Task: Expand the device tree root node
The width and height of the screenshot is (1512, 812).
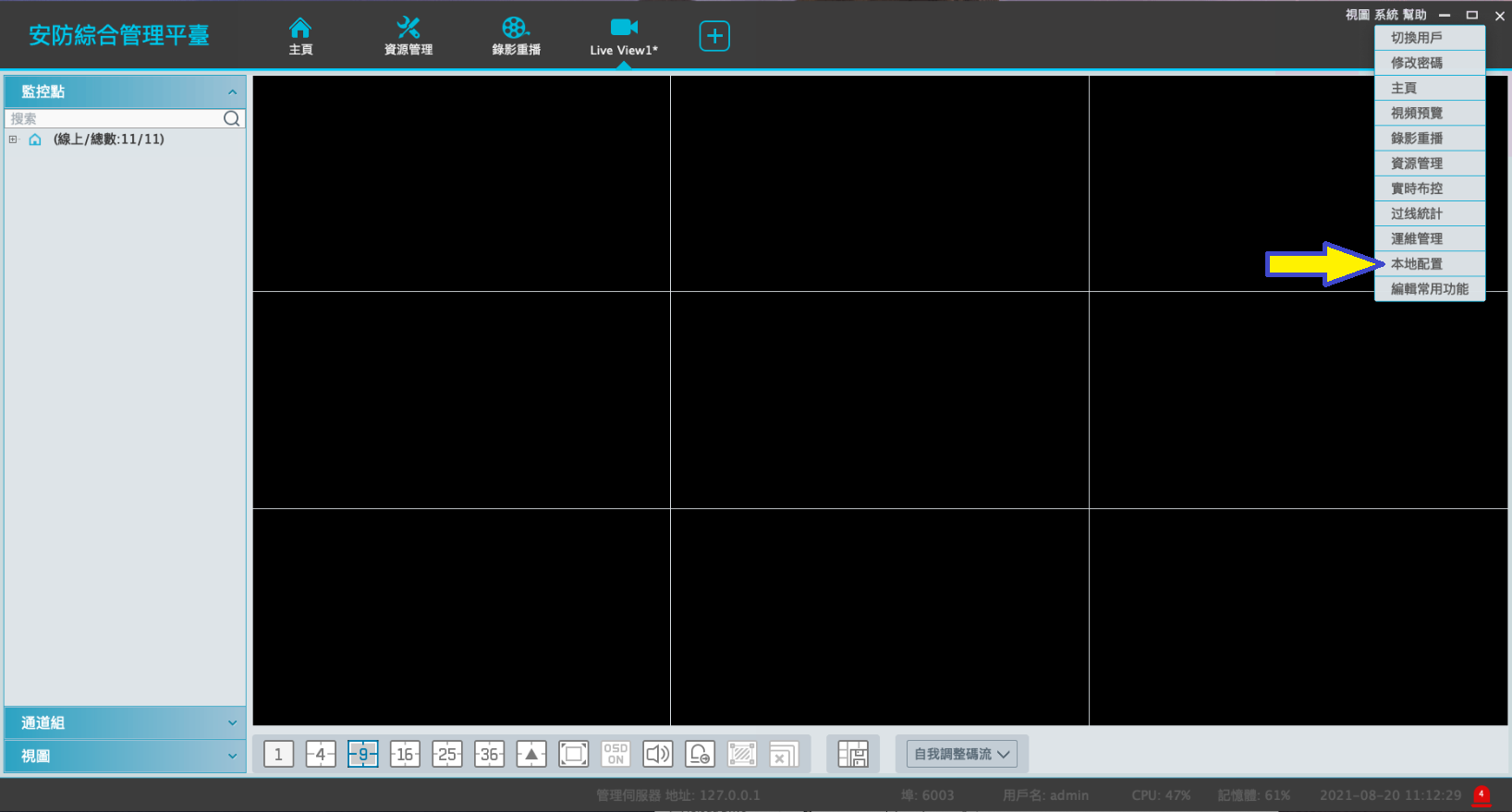Action: pos(13,139)
